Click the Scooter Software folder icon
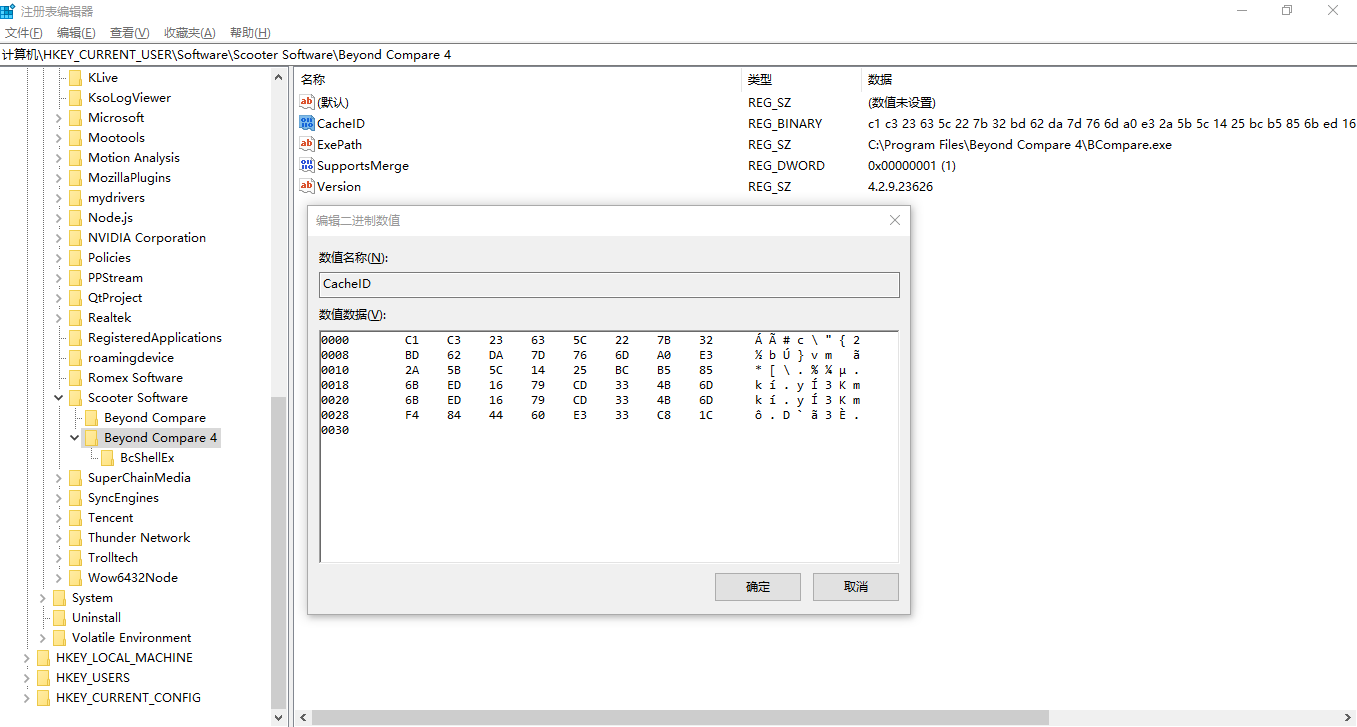Image resolution: width=1357 pixels, height=727 pixels. [76, 398]
